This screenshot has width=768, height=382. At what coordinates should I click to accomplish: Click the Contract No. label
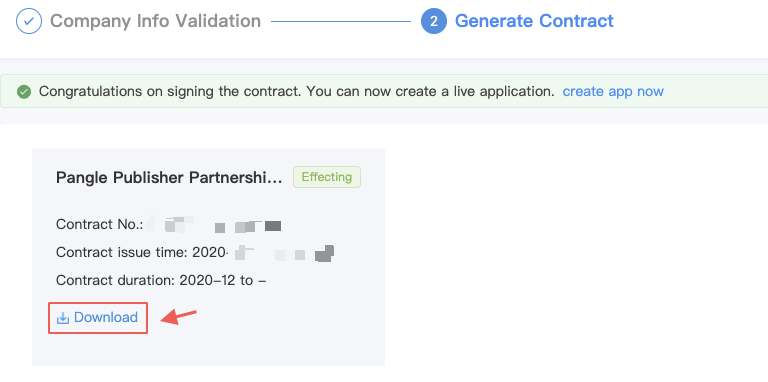(x=99, y=224)
